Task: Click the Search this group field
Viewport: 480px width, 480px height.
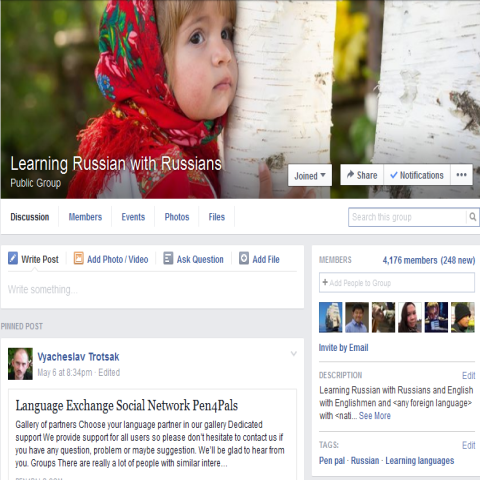Action: click(x=407, y=217)
